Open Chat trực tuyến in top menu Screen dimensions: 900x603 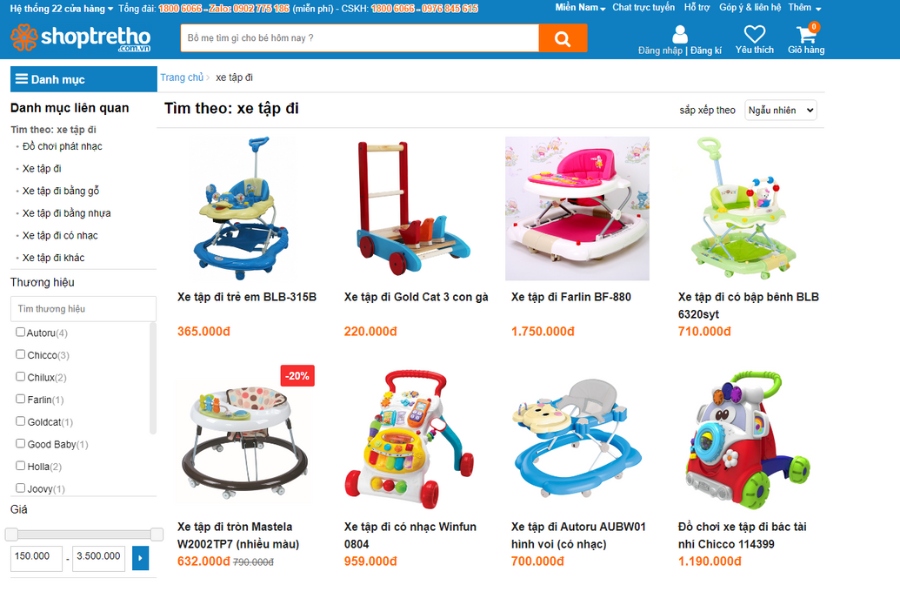point(643,7)
